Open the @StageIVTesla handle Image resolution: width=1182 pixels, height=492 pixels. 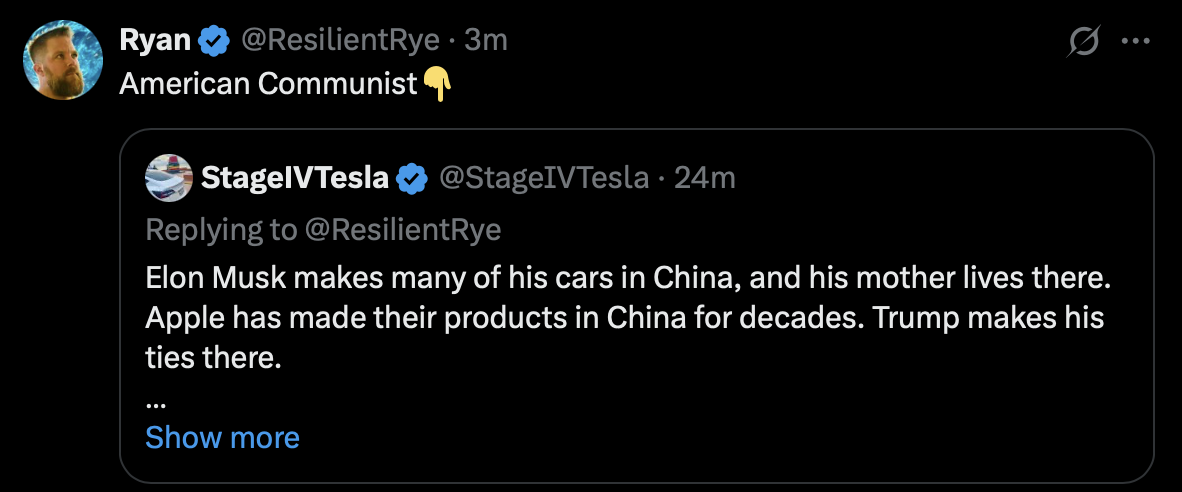click(542, 178)
